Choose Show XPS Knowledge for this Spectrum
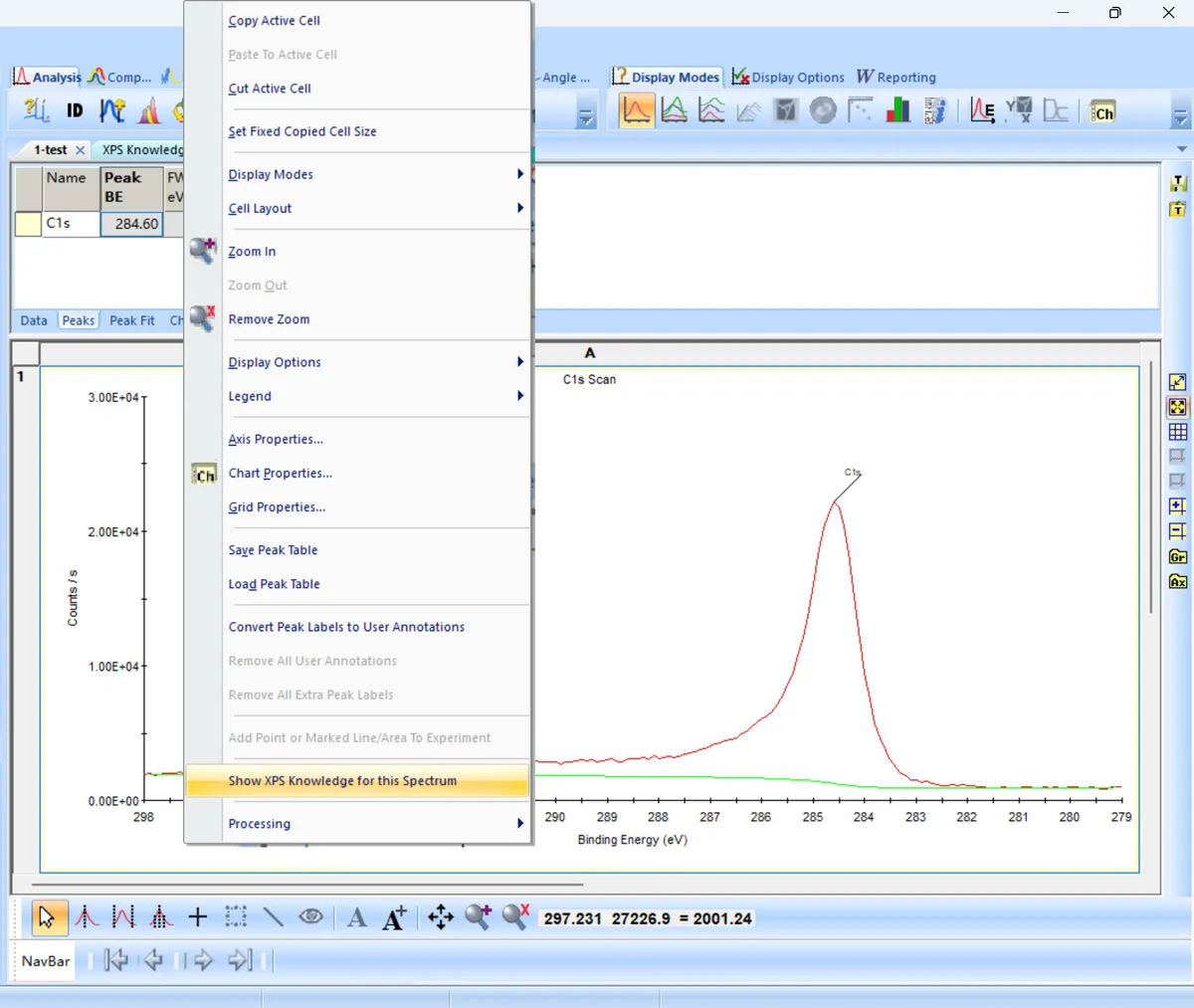Image resolution: width=1194 pixels, height=1008 pixels. click(x=342, y=781)
